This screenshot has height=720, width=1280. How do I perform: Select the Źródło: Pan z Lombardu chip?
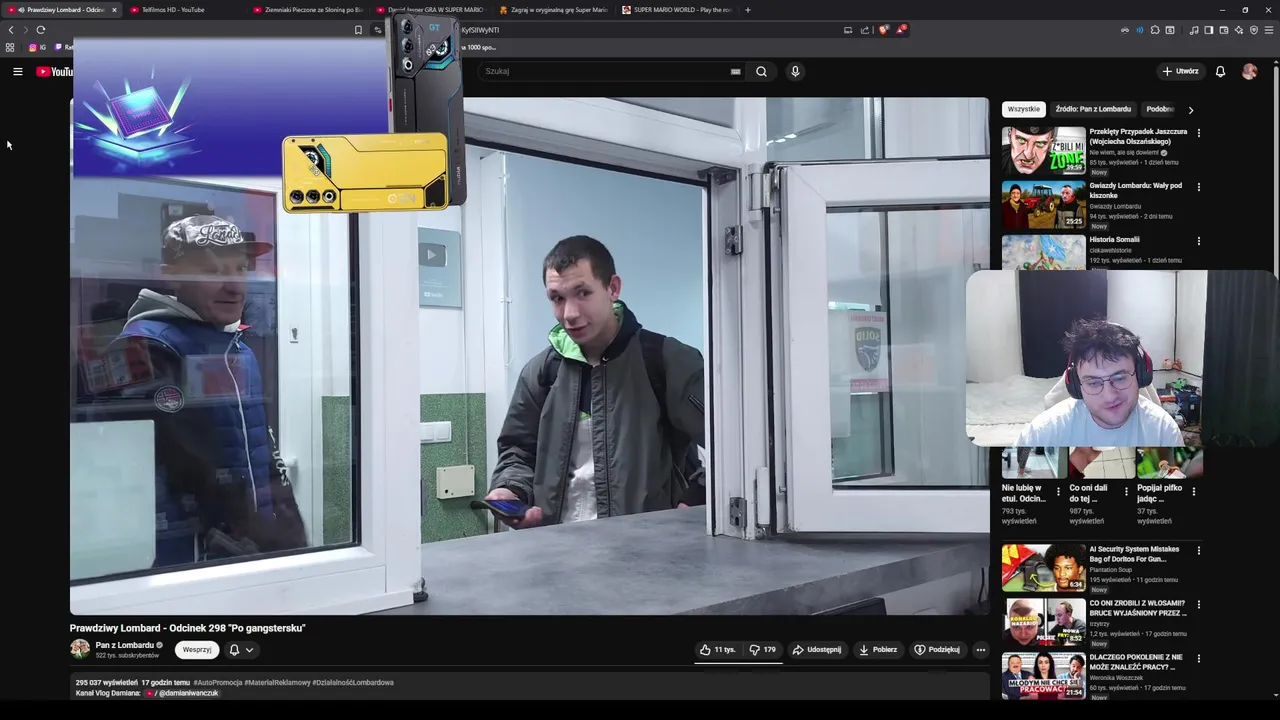(x=1093, y=109)
